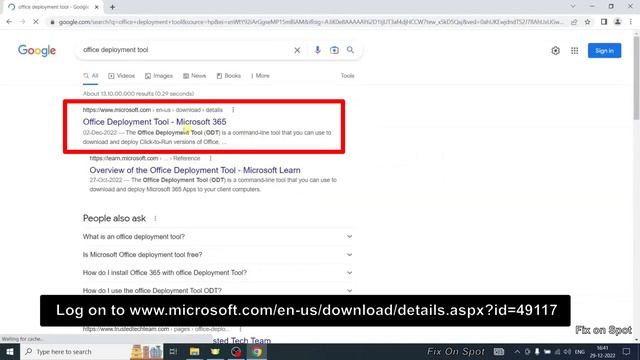Expand 'What is an office deployment tool?'
This screenshot has width=640, height=360.
[218, 237]
